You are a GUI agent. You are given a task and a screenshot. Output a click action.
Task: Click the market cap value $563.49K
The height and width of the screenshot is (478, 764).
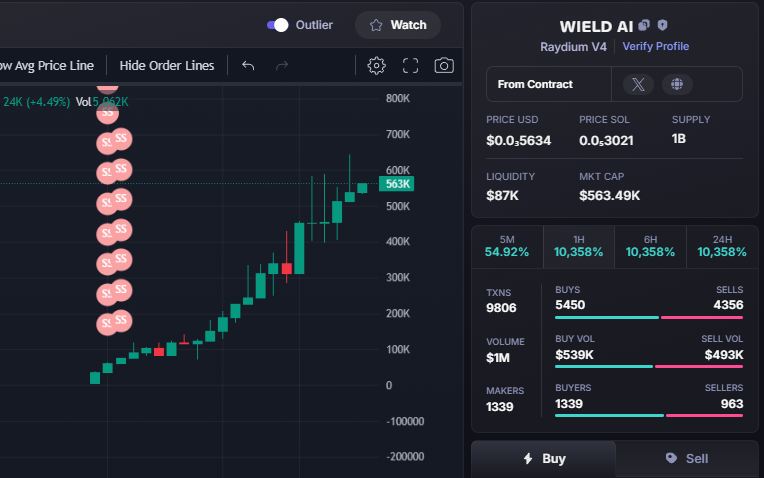tap(610, 195)
